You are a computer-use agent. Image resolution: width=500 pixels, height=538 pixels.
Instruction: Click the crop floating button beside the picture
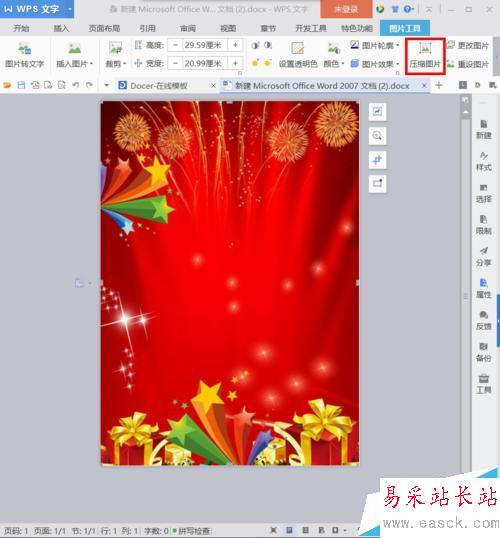click(x=377, y=160)
